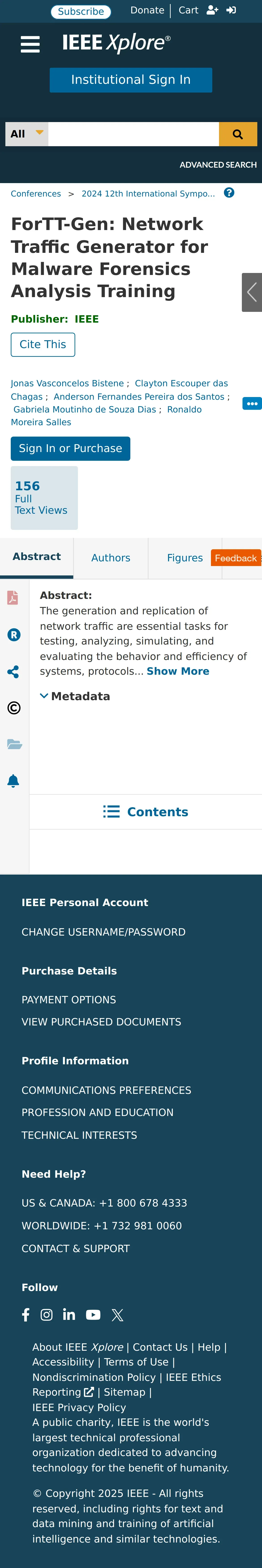Open the PDF download icon
This screenshot has height=1568, width=262.
13,598
